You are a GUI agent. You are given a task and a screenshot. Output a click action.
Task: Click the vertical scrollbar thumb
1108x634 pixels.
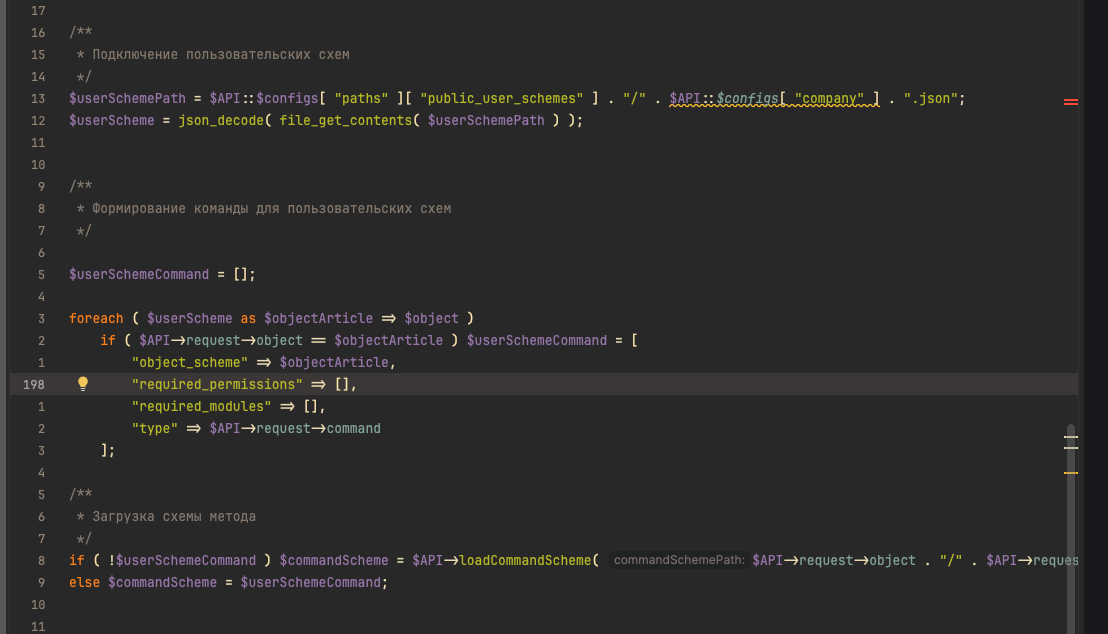pos(1071,520)
